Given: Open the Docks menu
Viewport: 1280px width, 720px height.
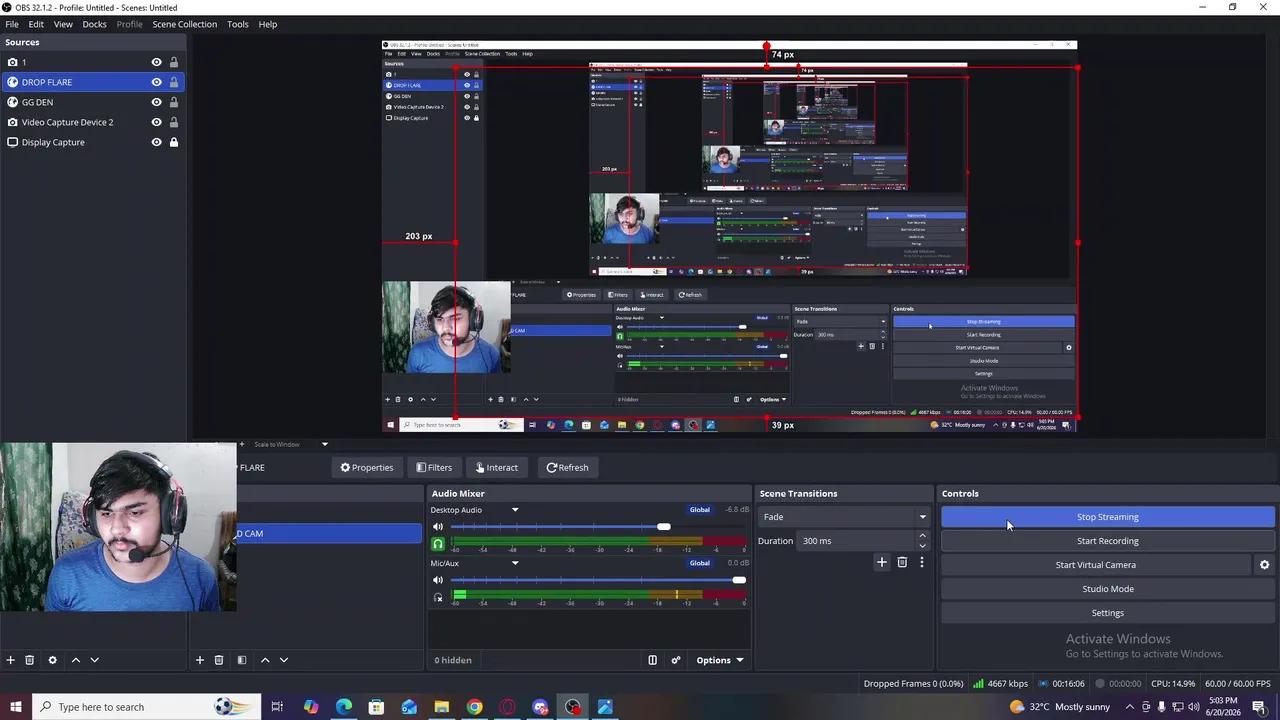Looking at the screenshot, I should pyautogui.click(x=94, y=24).
